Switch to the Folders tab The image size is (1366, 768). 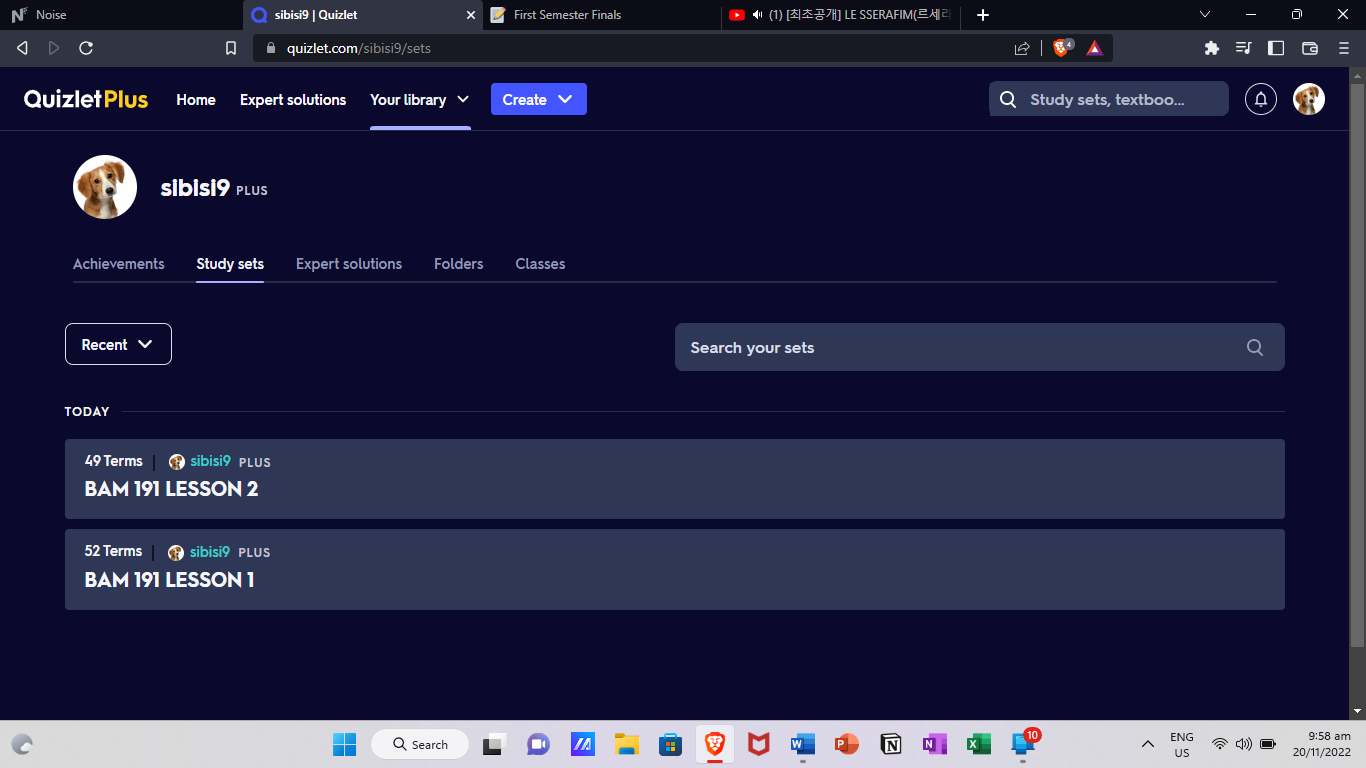[x=459, y=264]
